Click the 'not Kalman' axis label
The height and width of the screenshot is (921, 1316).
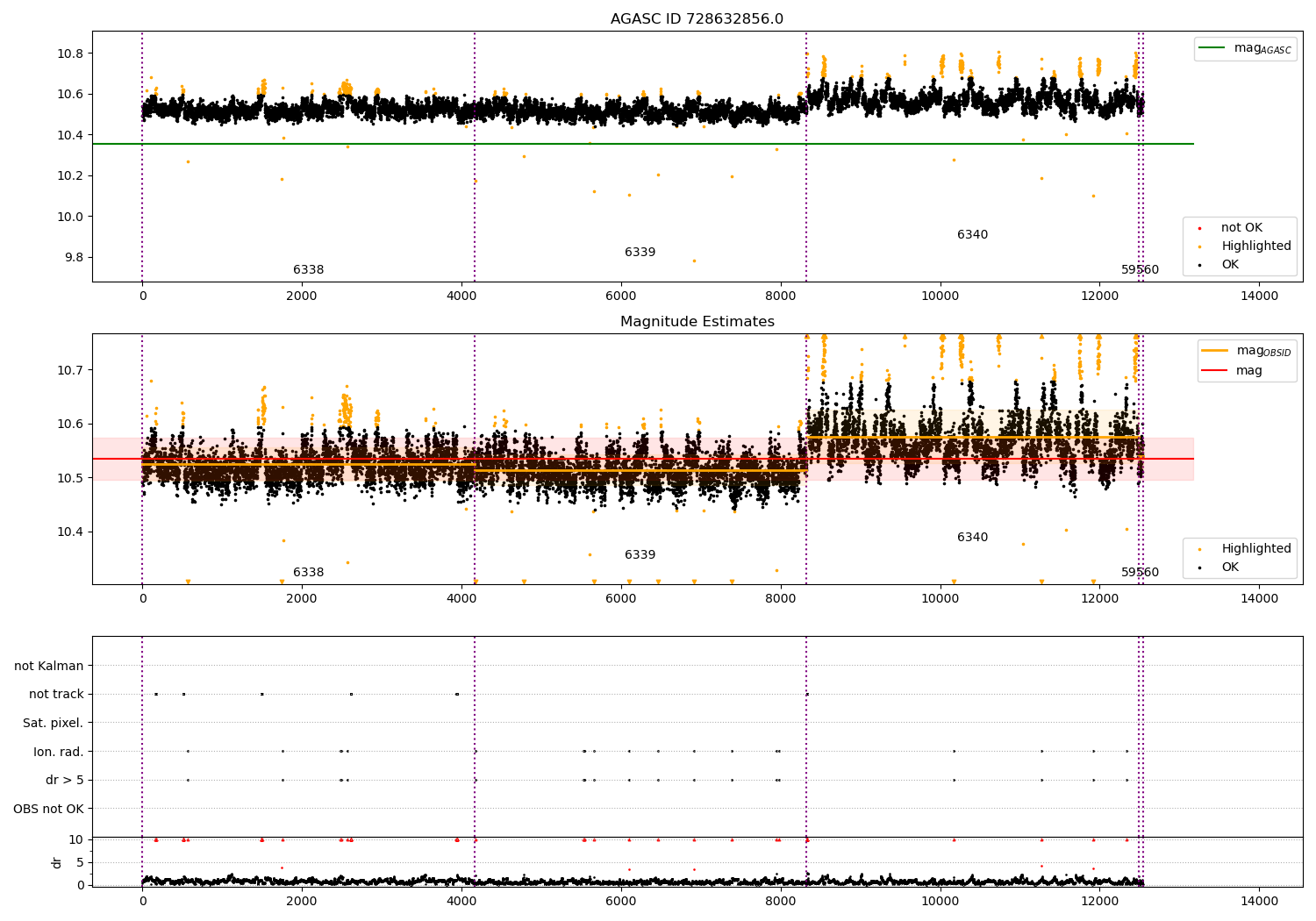(x=49, y=666)
